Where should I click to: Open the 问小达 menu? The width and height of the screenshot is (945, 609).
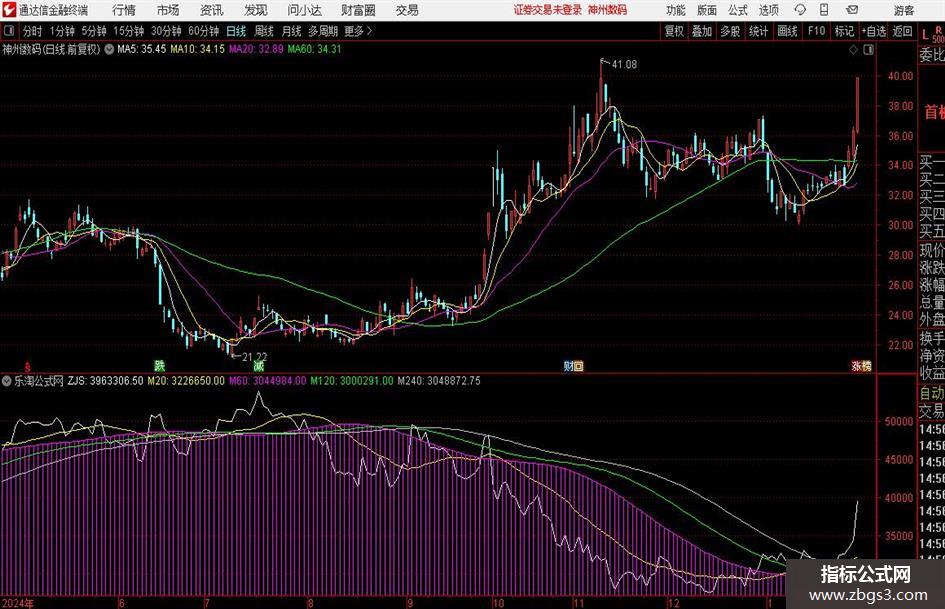point(304,10)
